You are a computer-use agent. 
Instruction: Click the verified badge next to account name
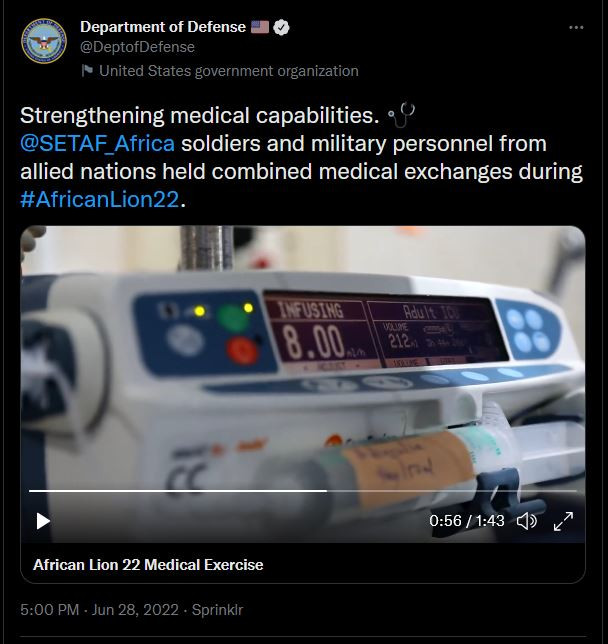[282, 27]
